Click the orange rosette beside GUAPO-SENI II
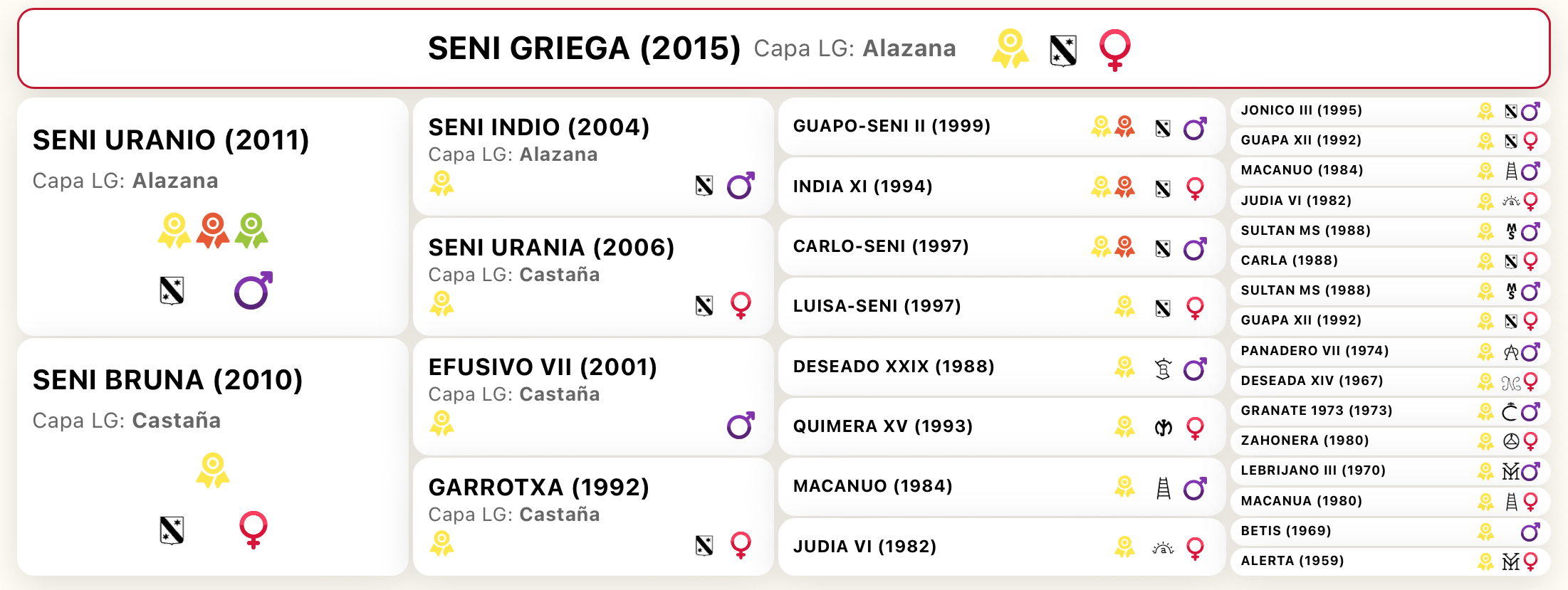 1125,127
